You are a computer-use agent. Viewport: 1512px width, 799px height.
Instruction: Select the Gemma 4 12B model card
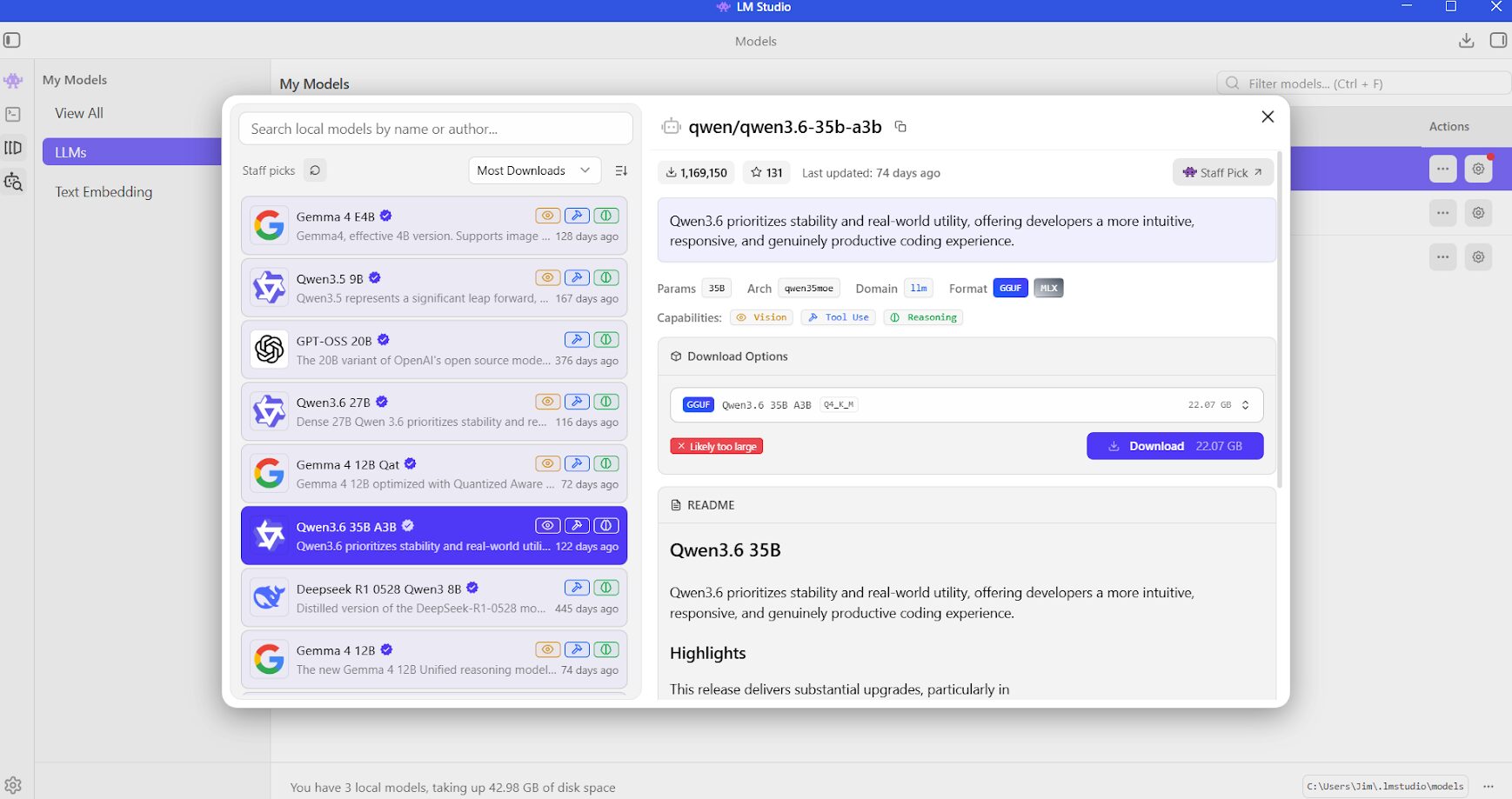pos(434,659)
